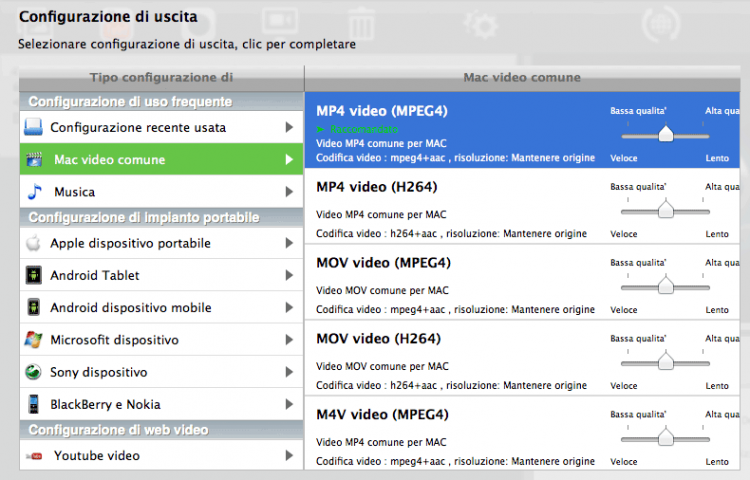Click quality slider handle for MP4 H264
The width and height of the screenshot is (750, 480).
(x=665, y=209)
